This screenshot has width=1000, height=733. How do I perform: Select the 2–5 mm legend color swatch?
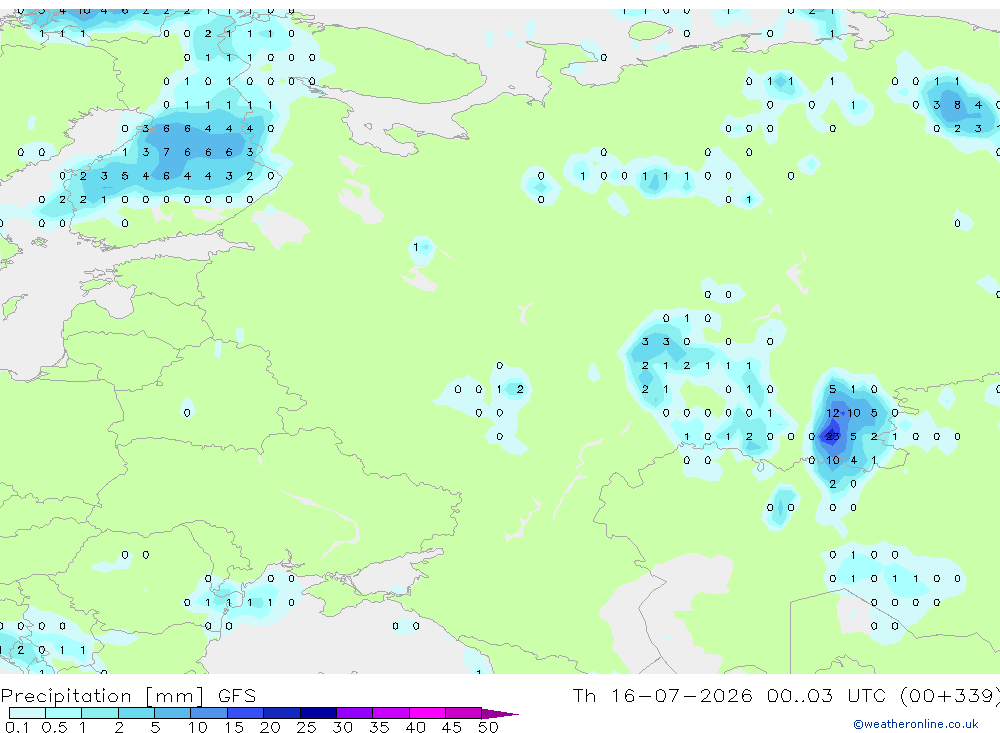[136, 713]
